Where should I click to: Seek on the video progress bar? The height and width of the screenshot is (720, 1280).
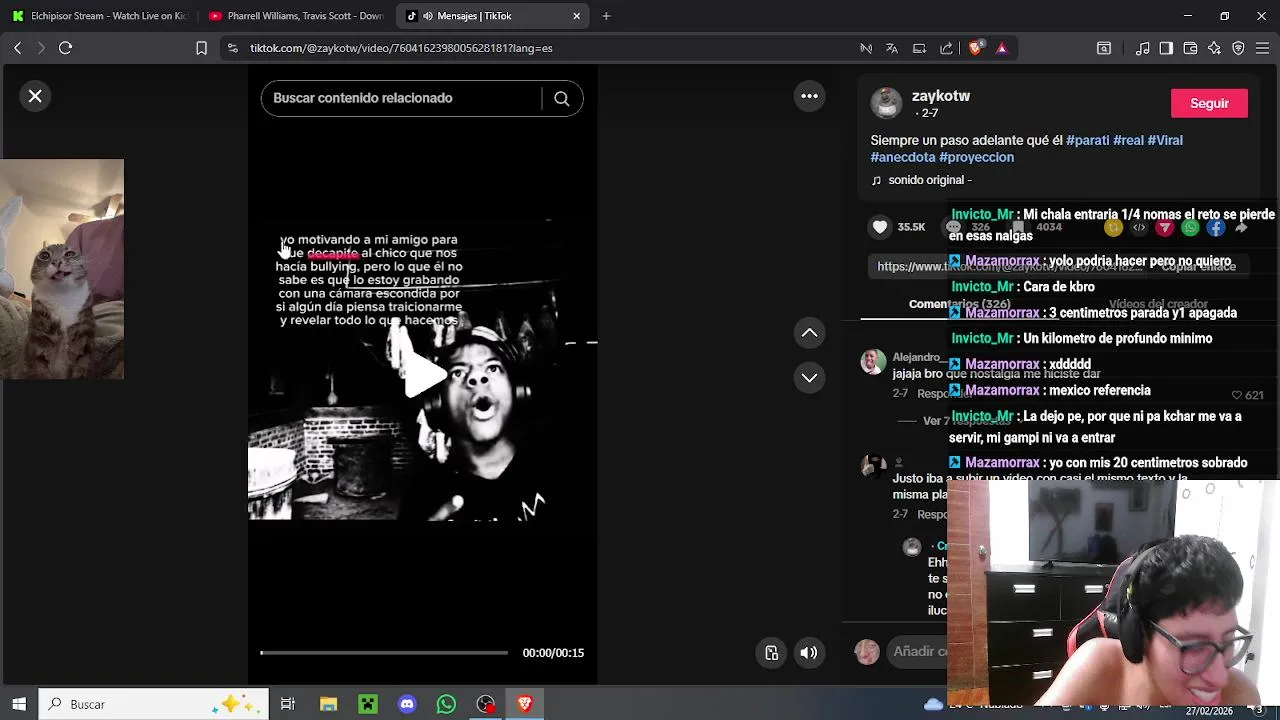click(384, 653)
